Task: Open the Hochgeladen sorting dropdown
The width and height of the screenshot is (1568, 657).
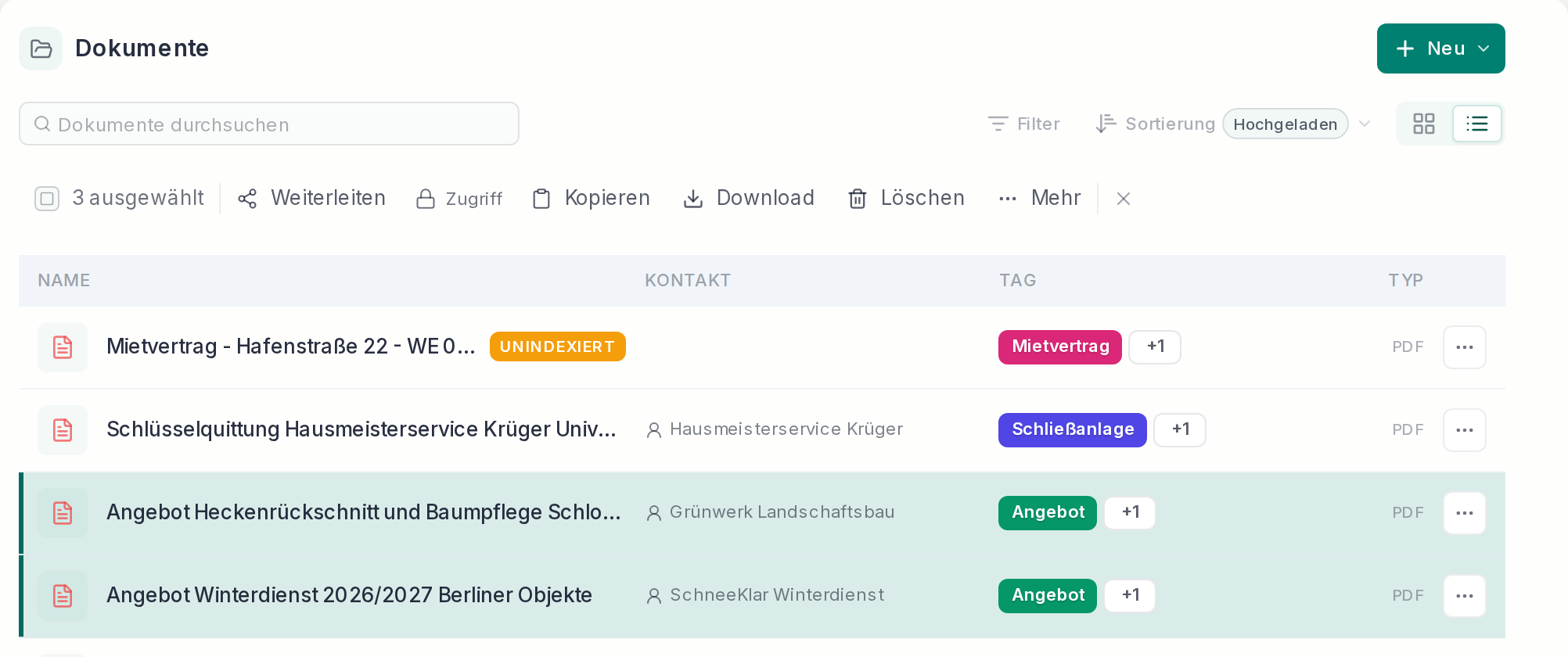Action: point(1285,124)
